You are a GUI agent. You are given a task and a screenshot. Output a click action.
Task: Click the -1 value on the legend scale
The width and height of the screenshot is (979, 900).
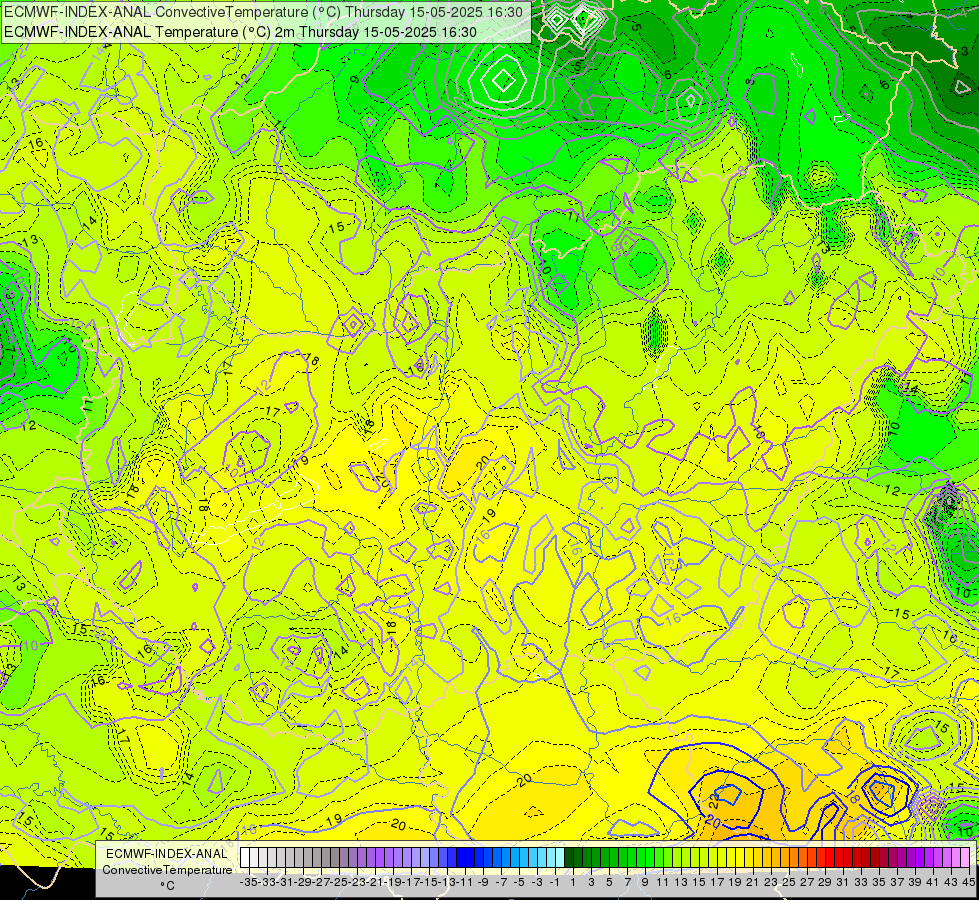(x=555, y=882)
